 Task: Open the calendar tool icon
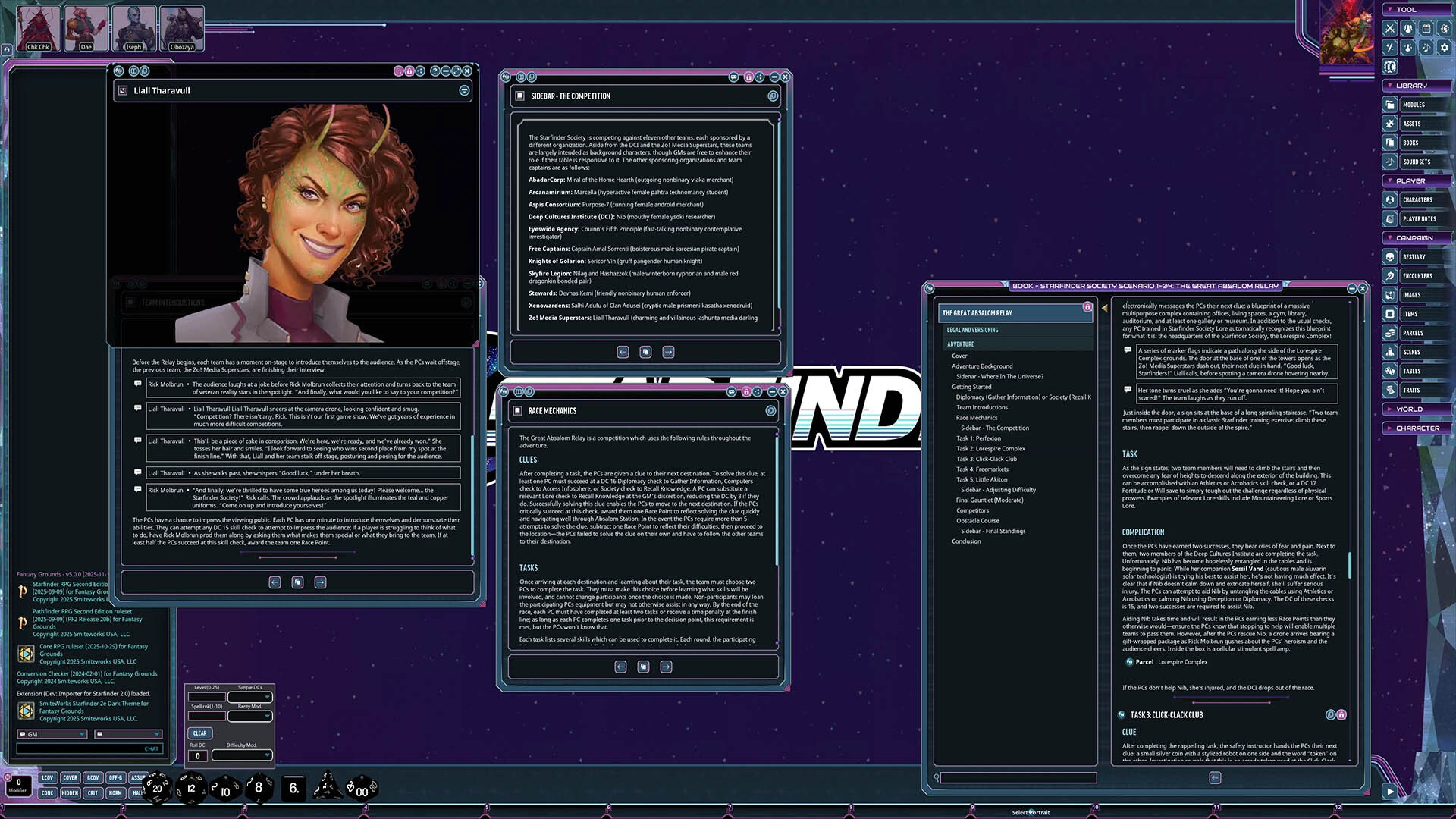pyautogui.click(x=1425, y=28)
